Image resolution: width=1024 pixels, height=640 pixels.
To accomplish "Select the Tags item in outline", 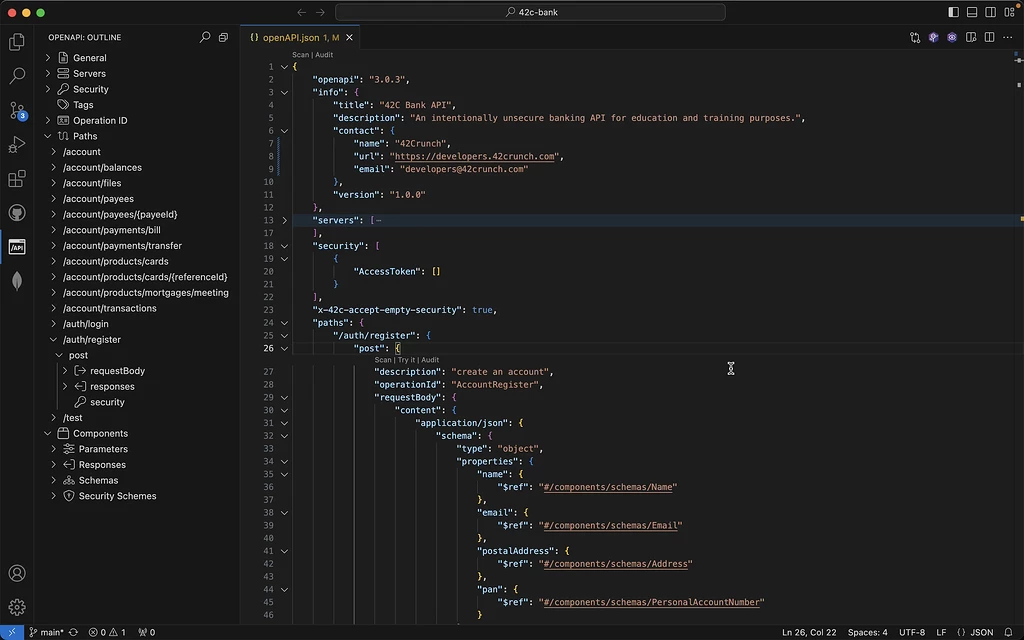I will pos(83,104).
